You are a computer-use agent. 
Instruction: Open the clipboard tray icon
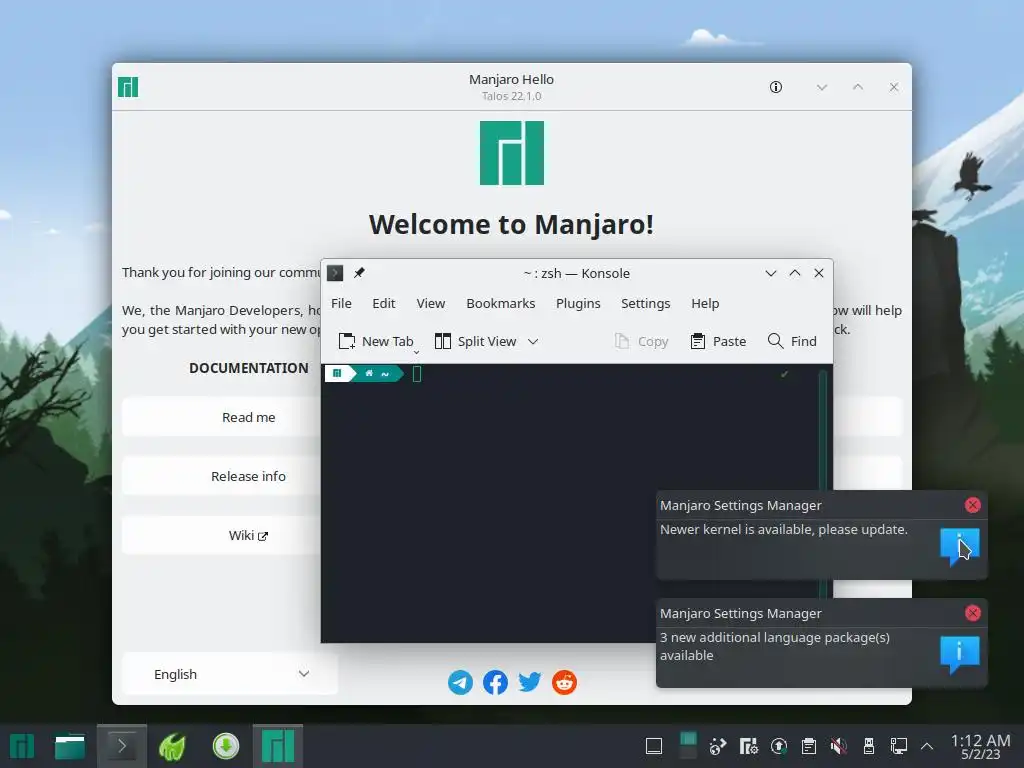[x=808, y=746]
